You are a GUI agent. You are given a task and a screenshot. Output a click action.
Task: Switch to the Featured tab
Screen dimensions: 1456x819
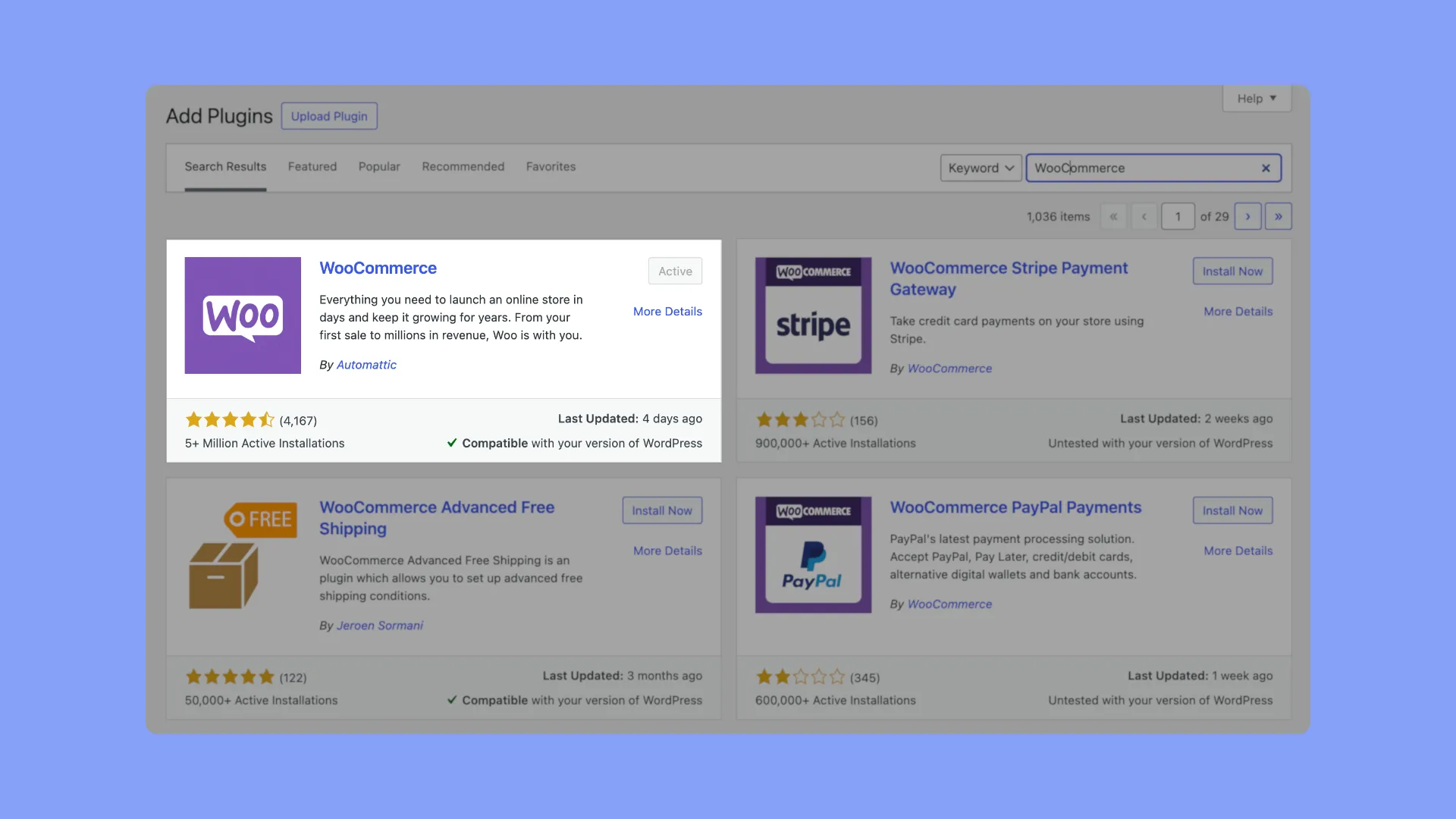coord(312,167)
